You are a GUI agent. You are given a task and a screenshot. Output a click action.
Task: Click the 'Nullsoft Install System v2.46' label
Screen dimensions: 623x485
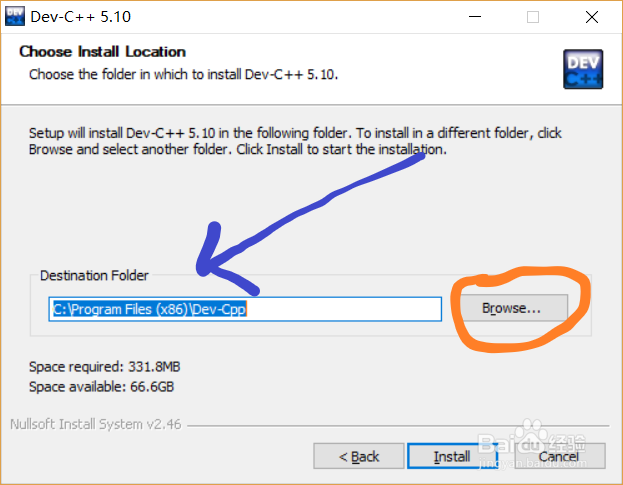point(96,424)
